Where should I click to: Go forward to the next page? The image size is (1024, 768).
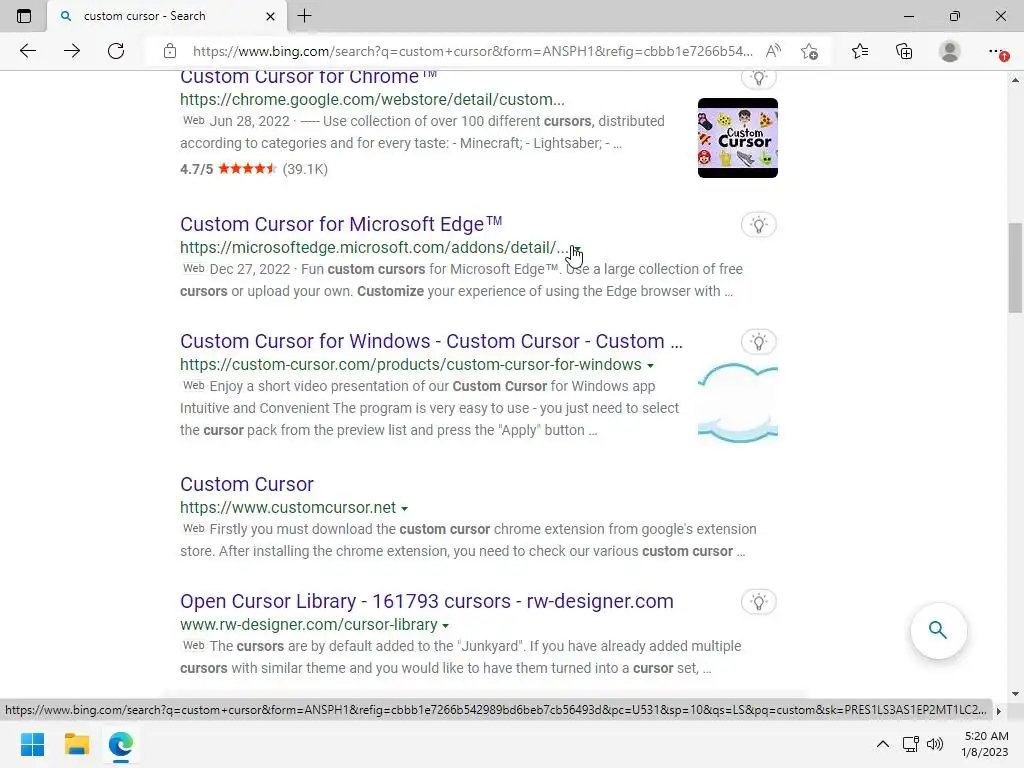[72, 51]
